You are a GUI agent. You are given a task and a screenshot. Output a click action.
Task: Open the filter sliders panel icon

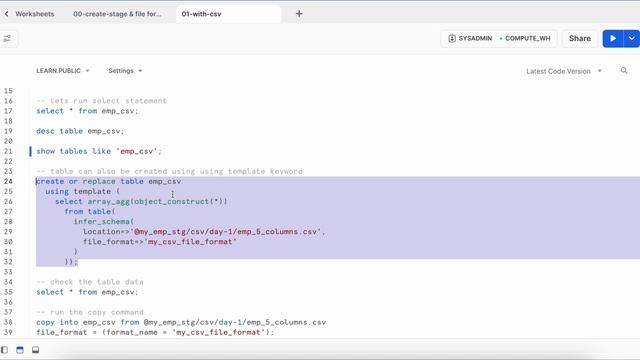7,38
